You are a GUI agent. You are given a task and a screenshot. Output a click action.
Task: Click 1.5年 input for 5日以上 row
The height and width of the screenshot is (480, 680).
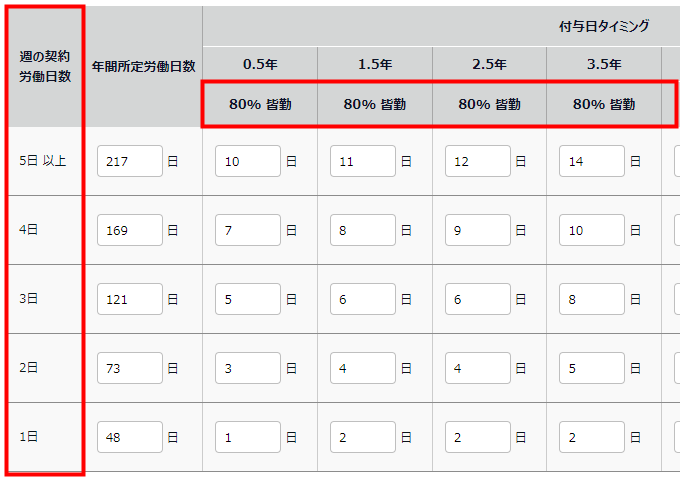362,161
